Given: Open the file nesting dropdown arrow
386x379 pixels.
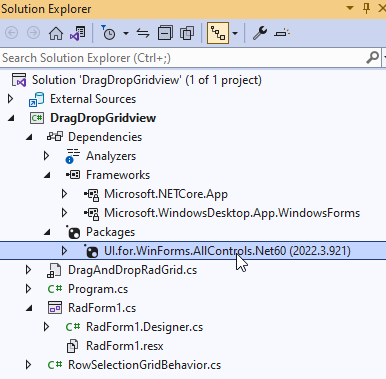Looking at the screenshot, I should [x=235, y=33].
